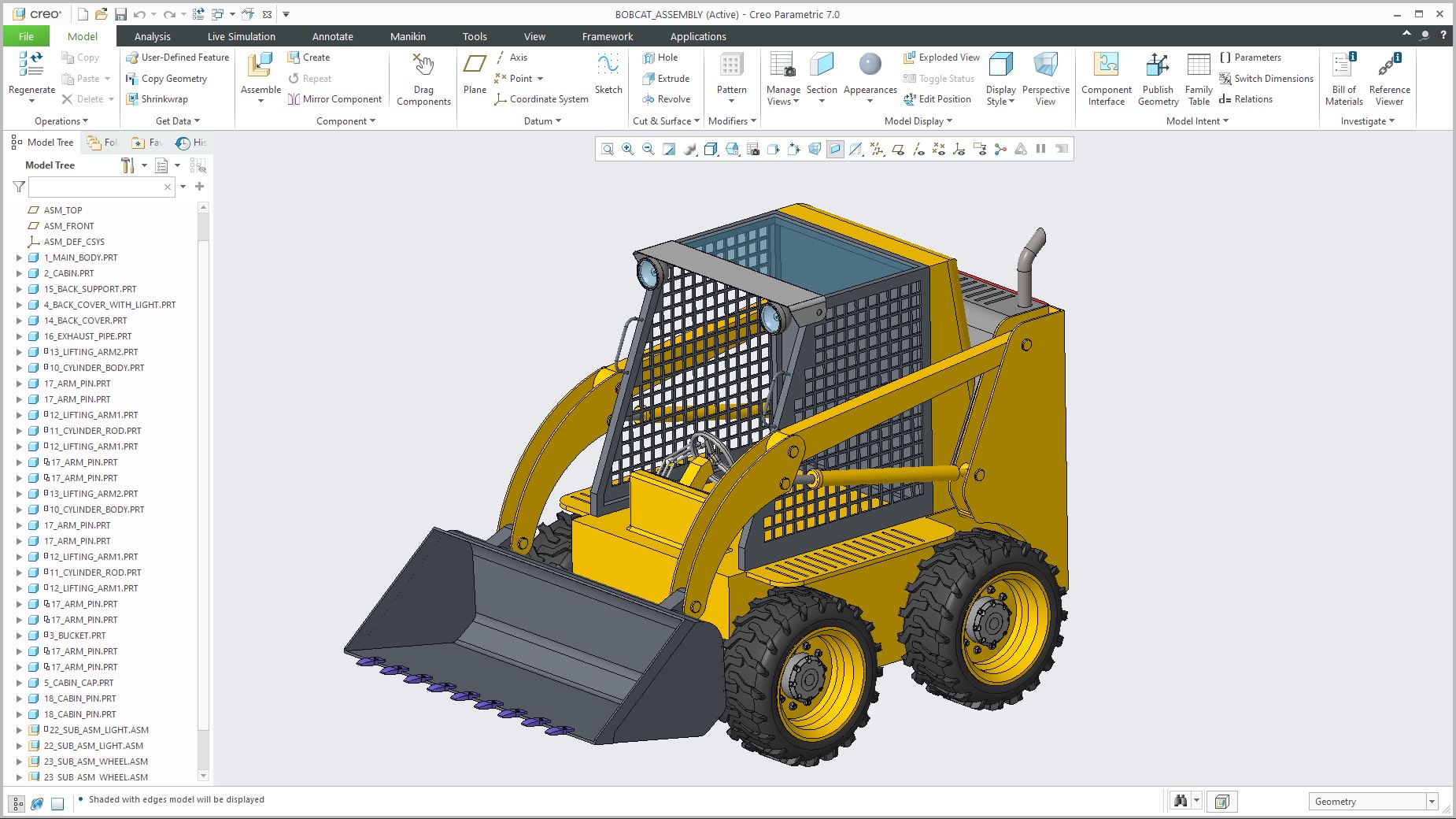
Task: Open the Family Table
Action: pos(1199,79)
